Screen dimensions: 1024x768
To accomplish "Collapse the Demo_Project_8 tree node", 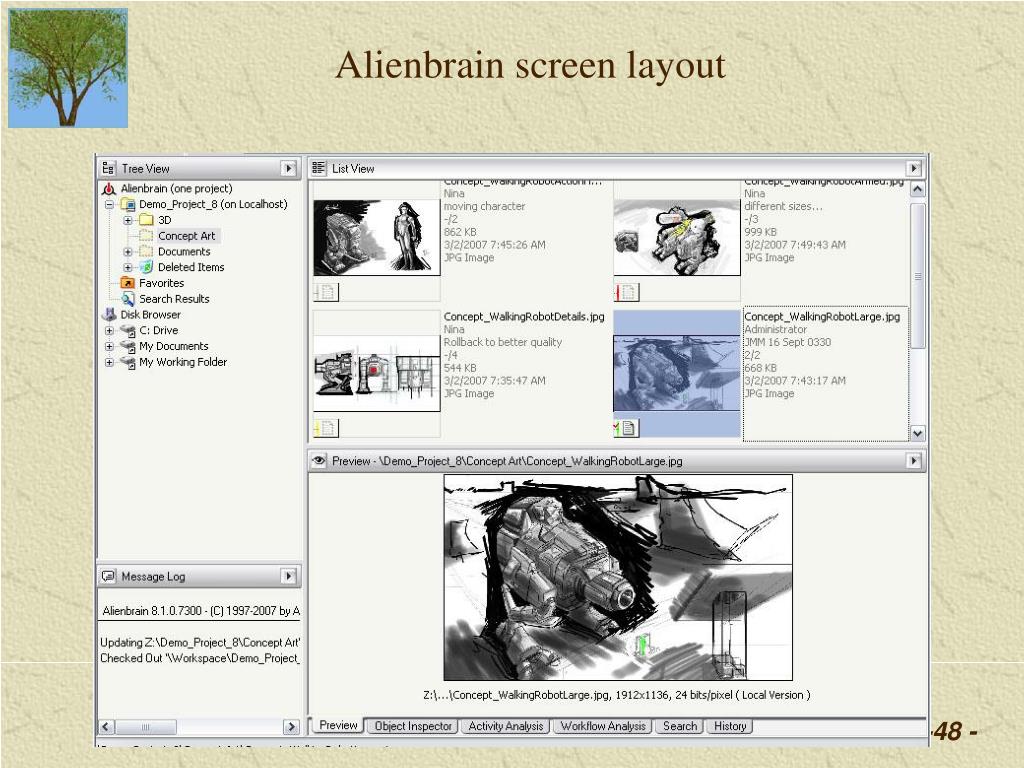I will click(110, 204).
